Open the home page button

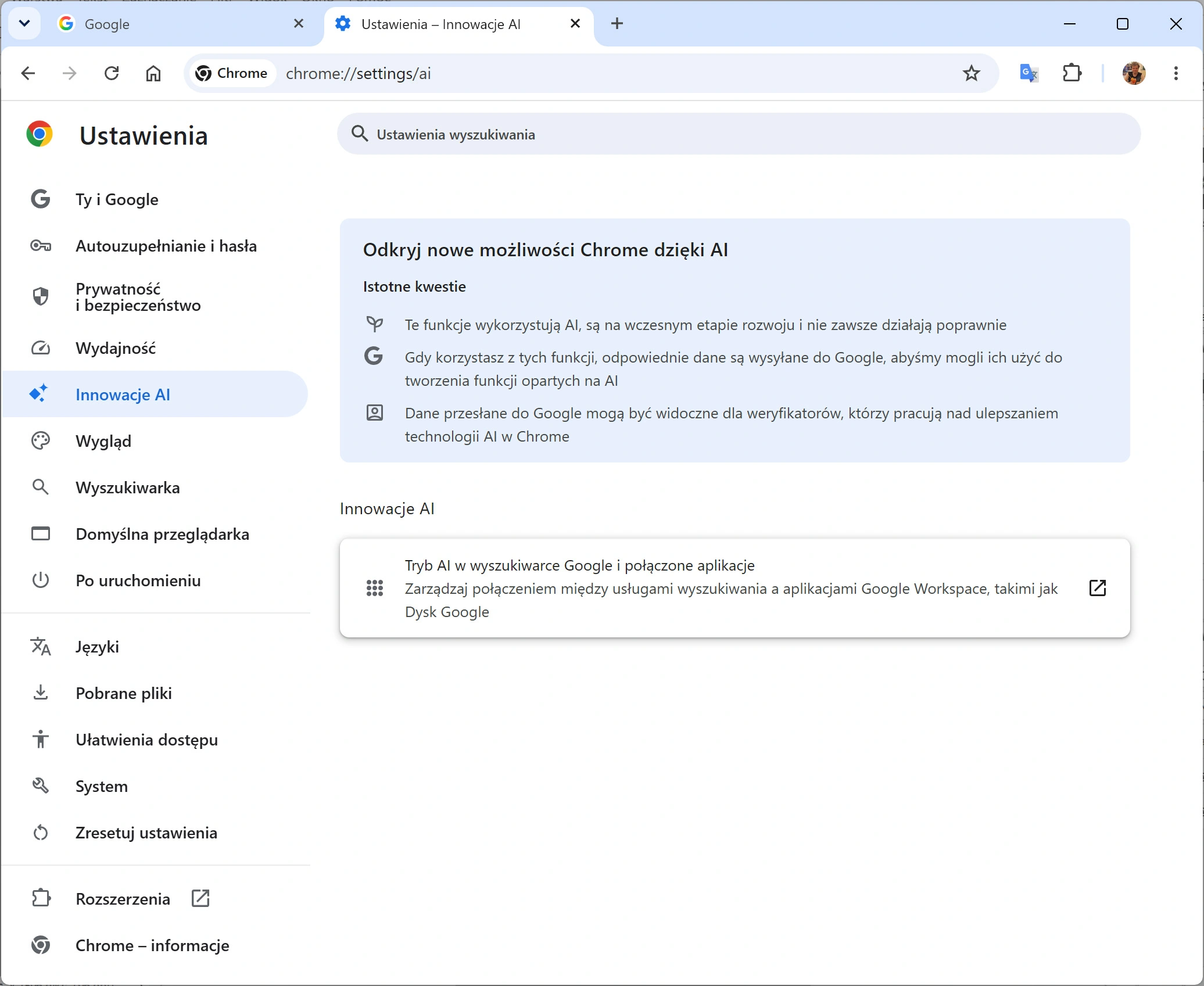153,73
